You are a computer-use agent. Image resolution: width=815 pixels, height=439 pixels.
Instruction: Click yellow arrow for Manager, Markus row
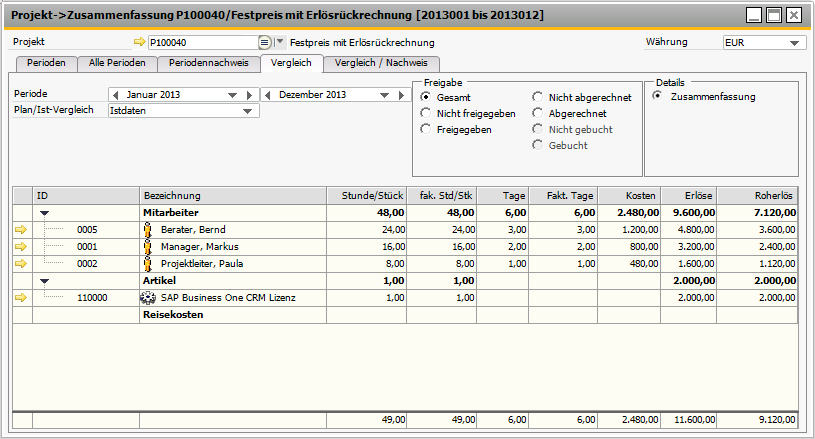21,246
